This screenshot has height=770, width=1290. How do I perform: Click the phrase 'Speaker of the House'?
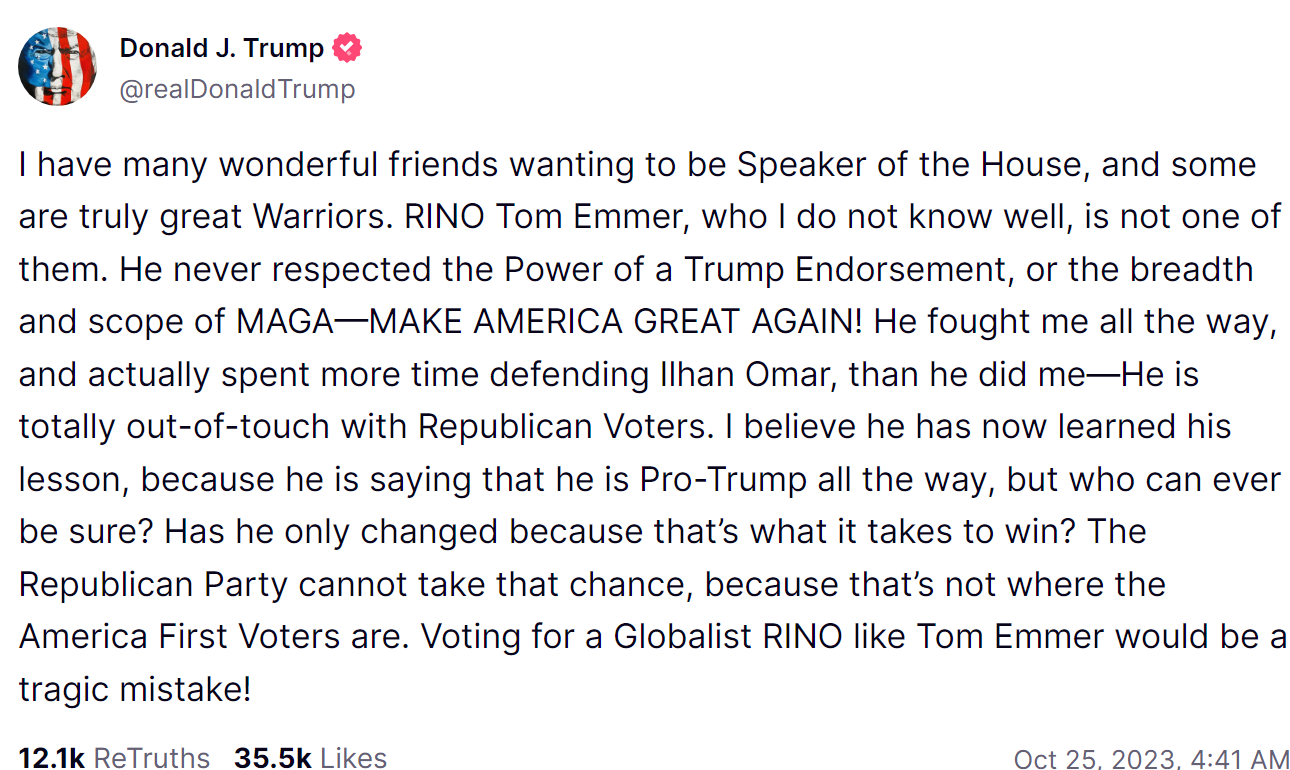911,164
